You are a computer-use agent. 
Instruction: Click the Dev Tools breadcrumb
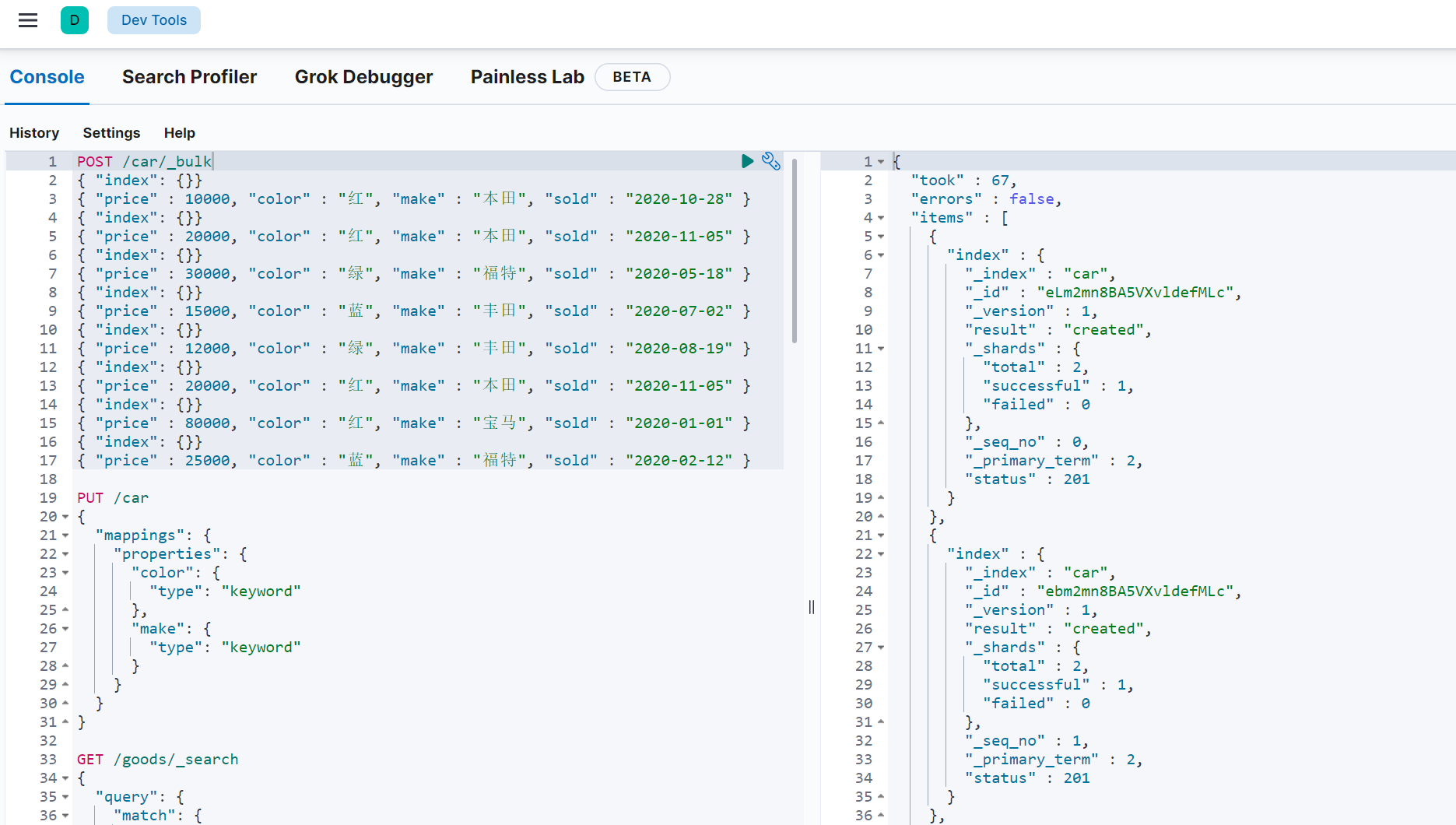point(154,20)
